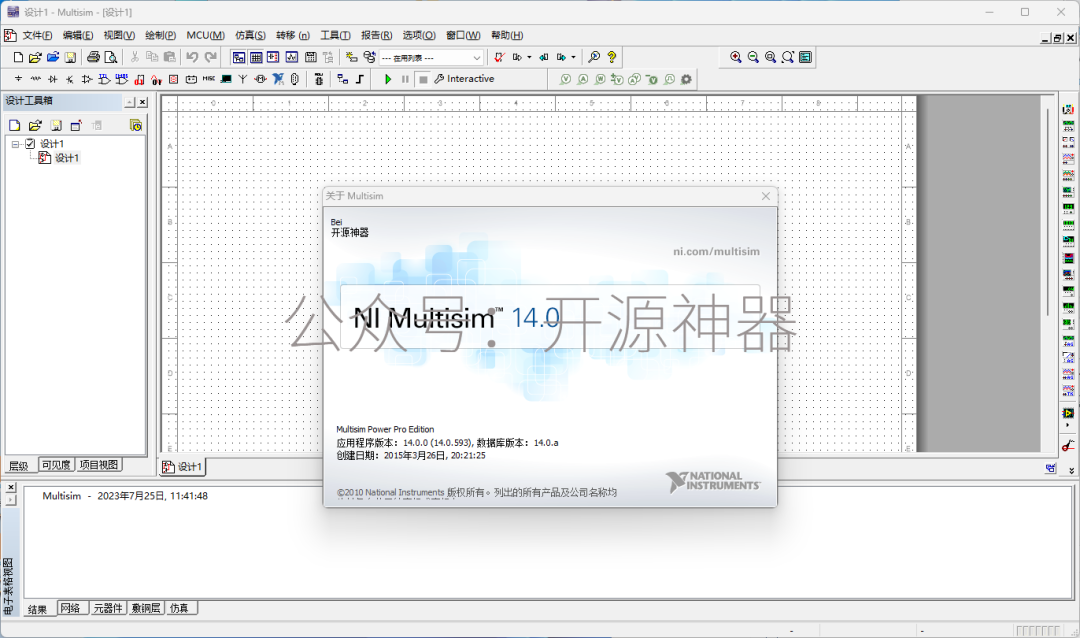Screen dimensions: 1080x638
Task: Open the 编辑(E) menu
Action: click(x=78, y=35)
